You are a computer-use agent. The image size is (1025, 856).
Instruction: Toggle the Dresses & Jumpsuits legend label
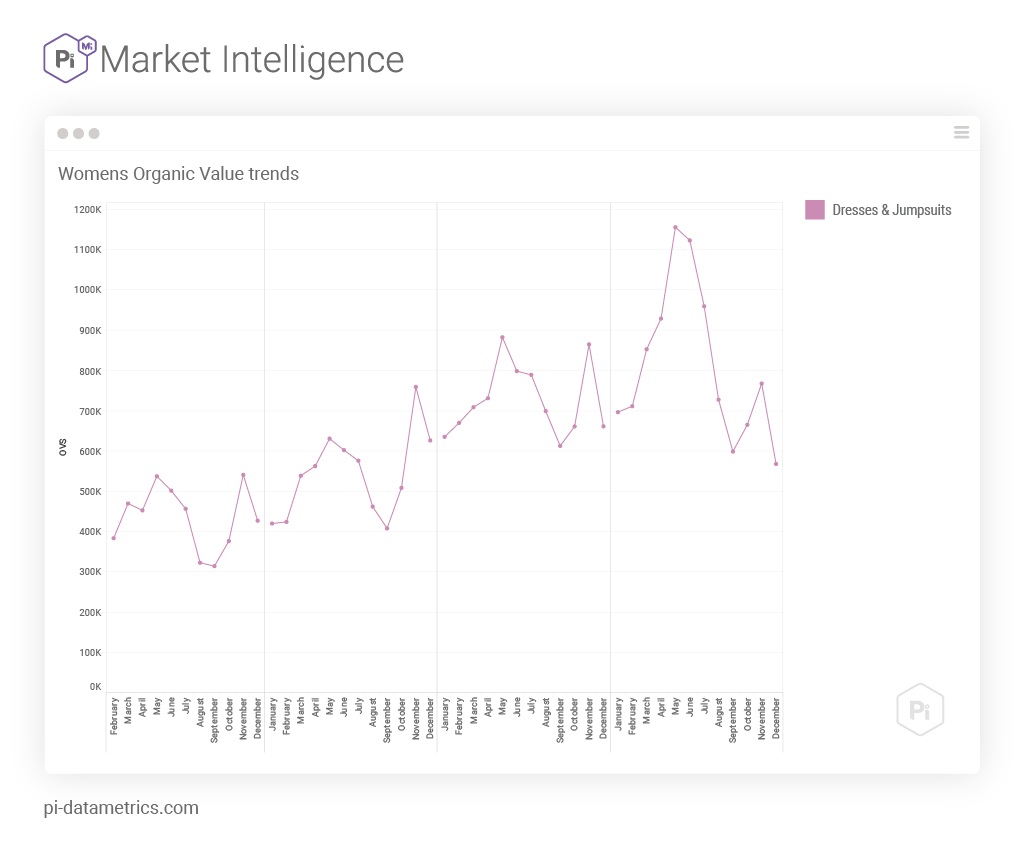pos(892,210)
